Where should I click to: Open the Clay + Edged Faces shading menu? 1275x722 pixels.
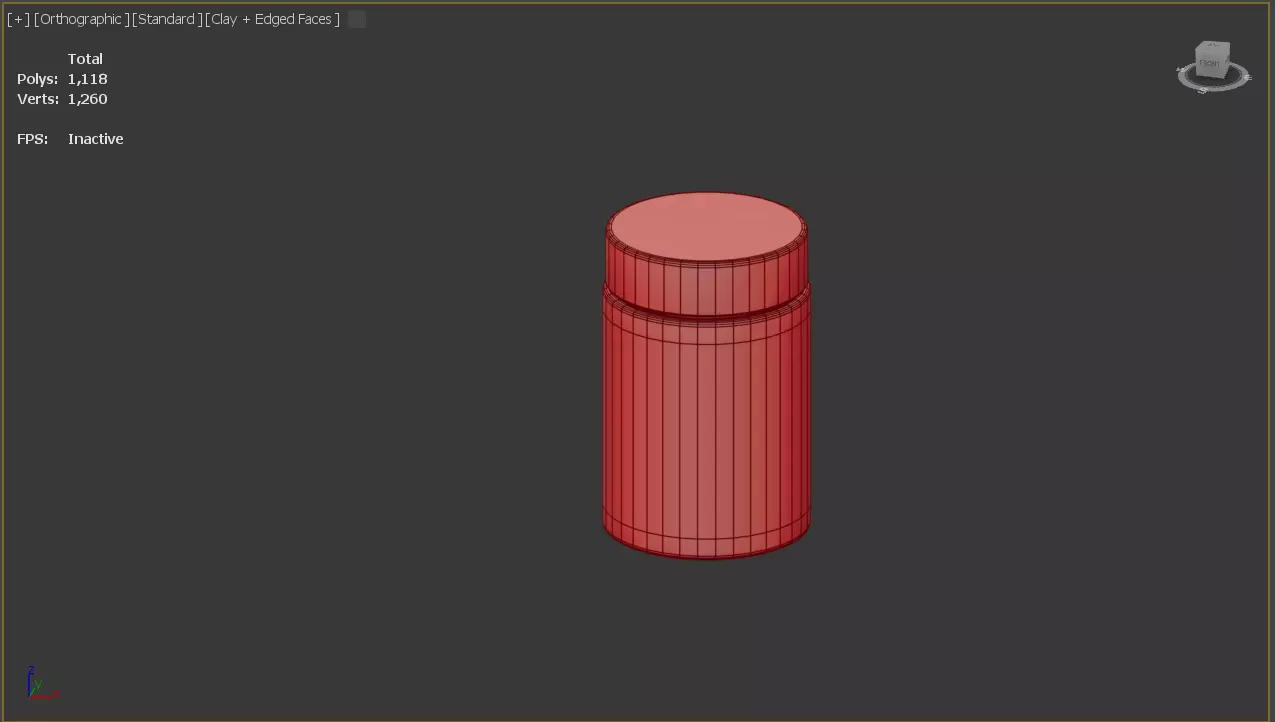(x=273, y=19)
